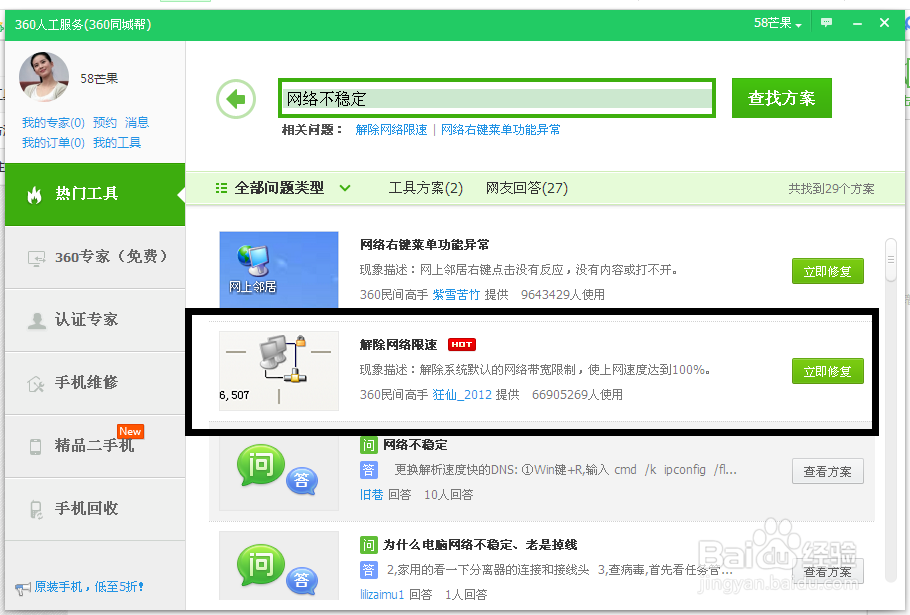This screenshot has height=615, width=910.
Task: Open author link 狂仙_2012
Action: click(x=462, y=395)
